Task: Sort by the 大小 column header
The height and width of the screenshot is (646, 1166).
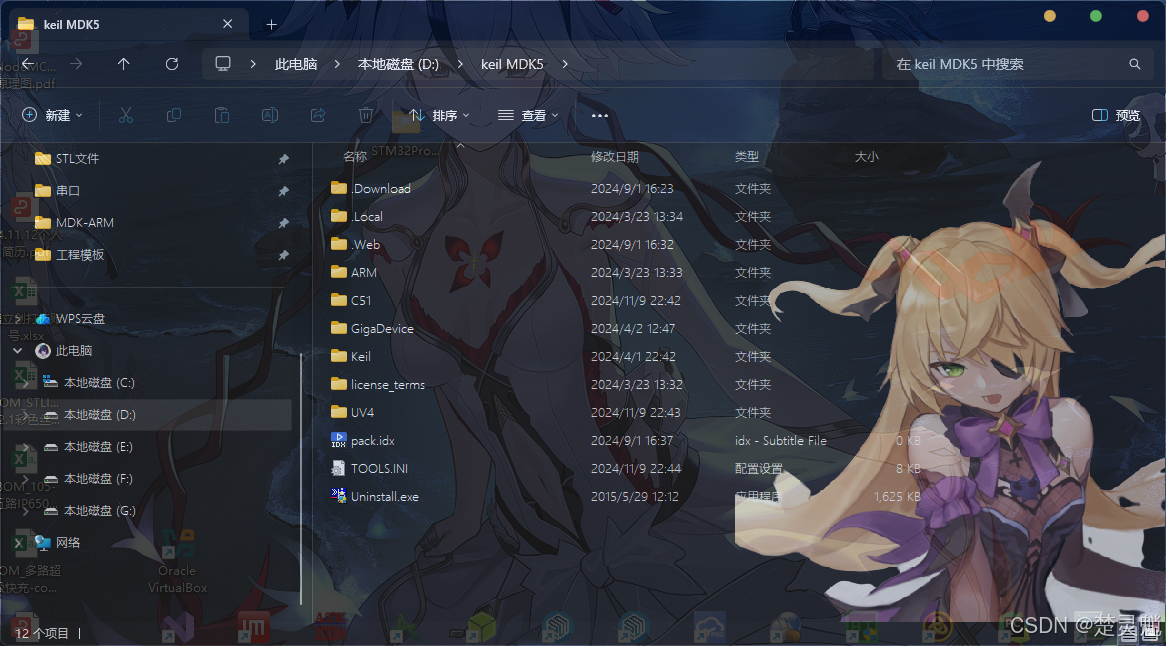Action: pos(866,157)
